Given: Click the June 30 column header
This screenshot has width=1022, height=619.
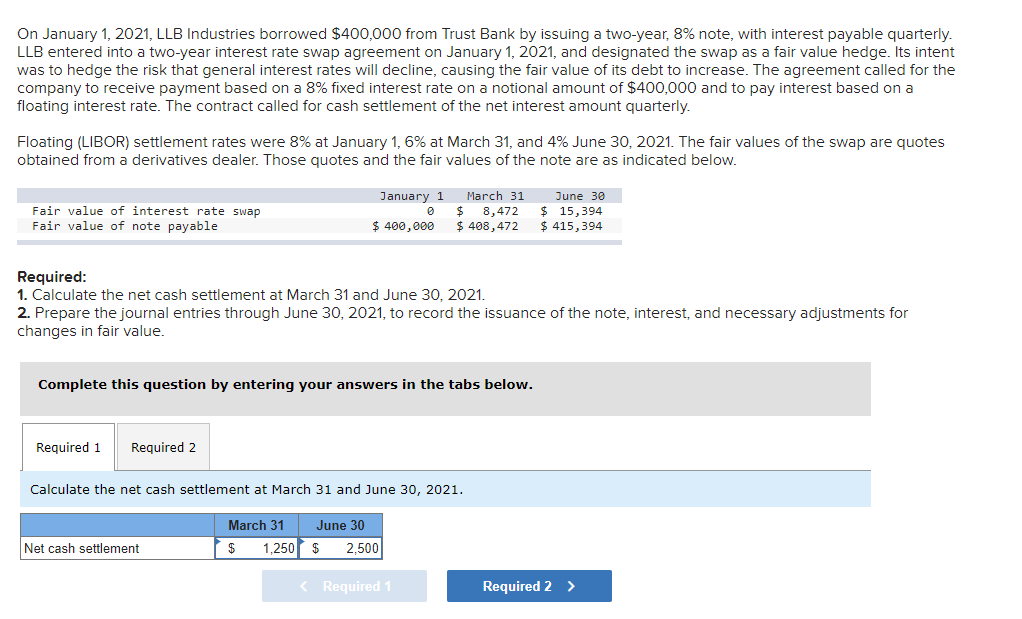Looking at the screenshot, I should (341, 525).
